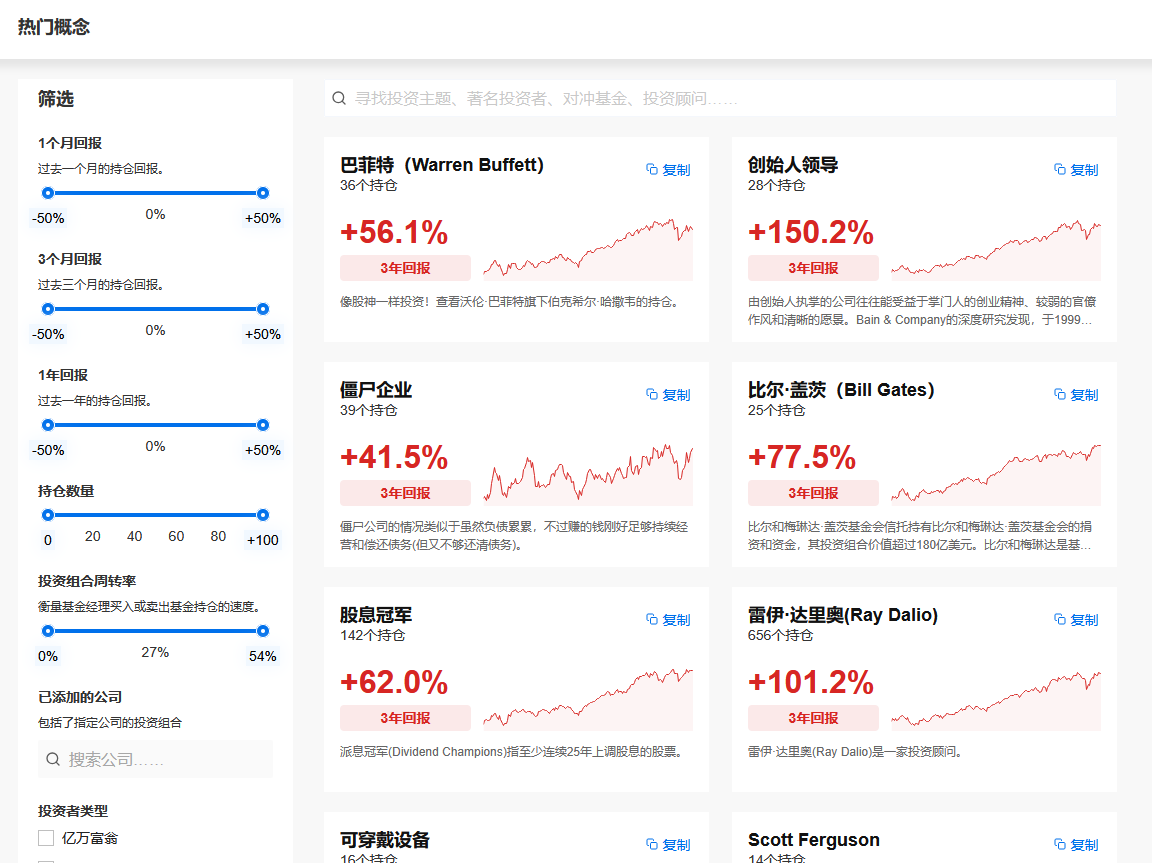Grab the right handle of 1个月回报 slider
The width and height of the screenshot is (1152, 863).
pyautogui.click(x=262, y=193)
